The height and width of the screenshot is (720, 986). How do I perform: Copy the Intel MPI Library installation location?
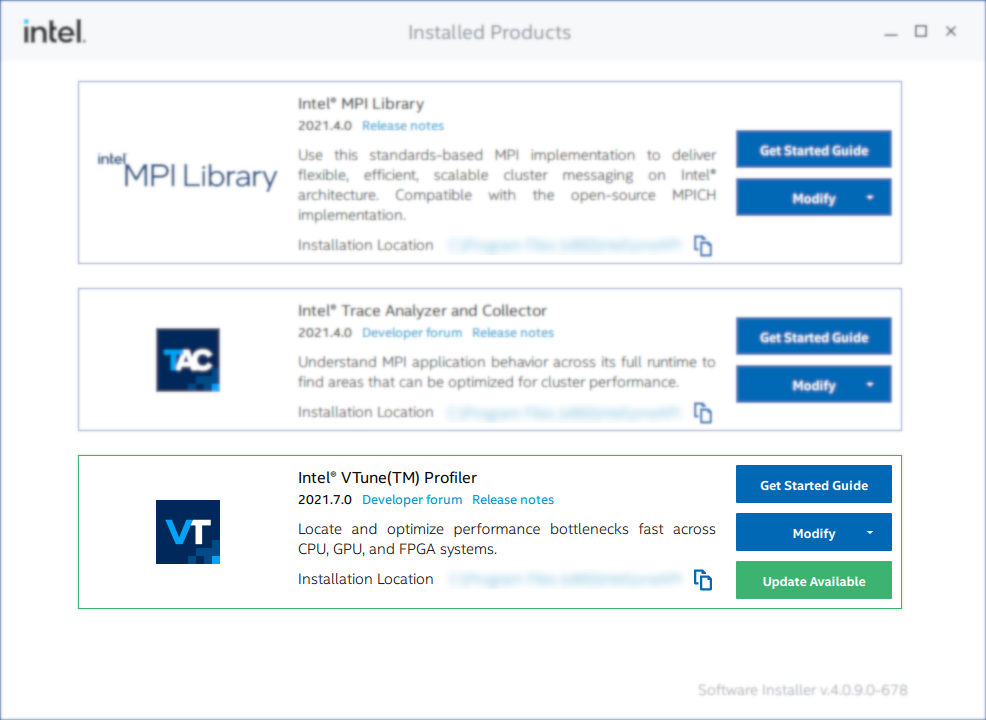click(702, 246)
